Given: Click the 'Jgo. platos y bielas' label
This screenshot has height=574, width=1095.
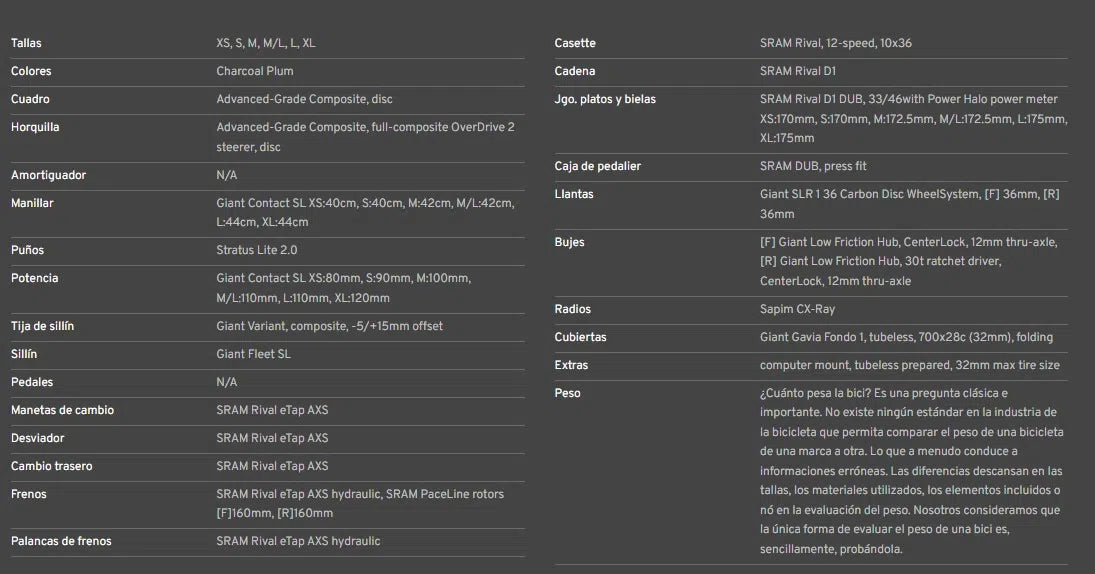Looking at the screenshot, I should pos(605,100).
